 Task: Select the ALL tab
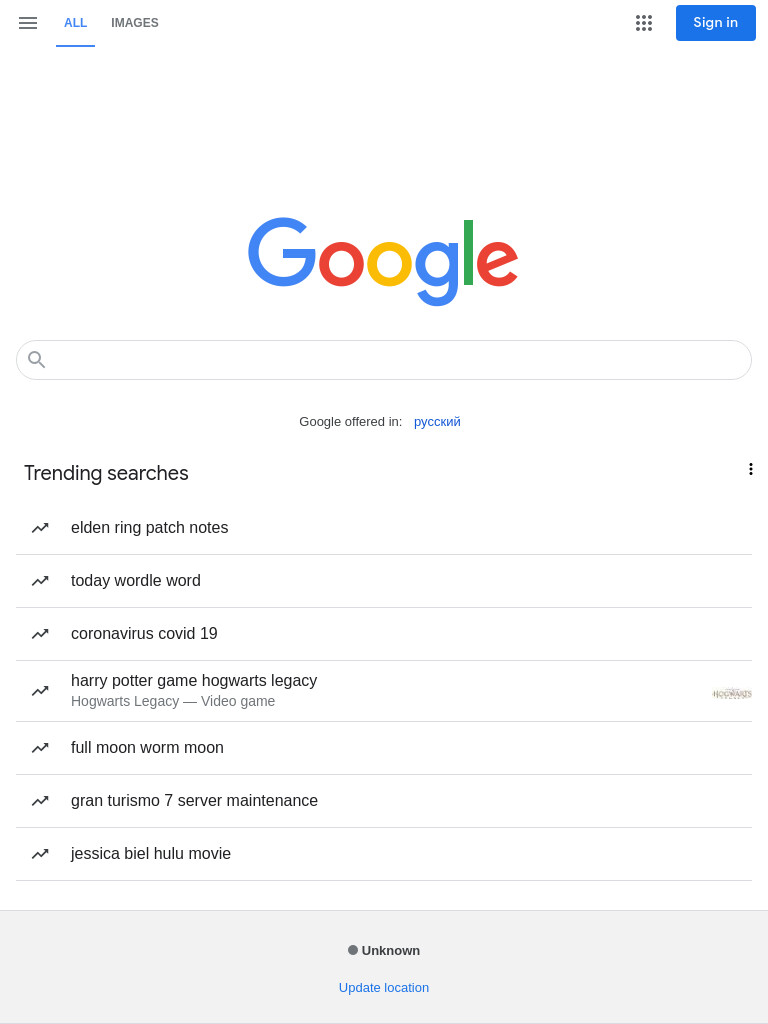[x=75, y=23]
